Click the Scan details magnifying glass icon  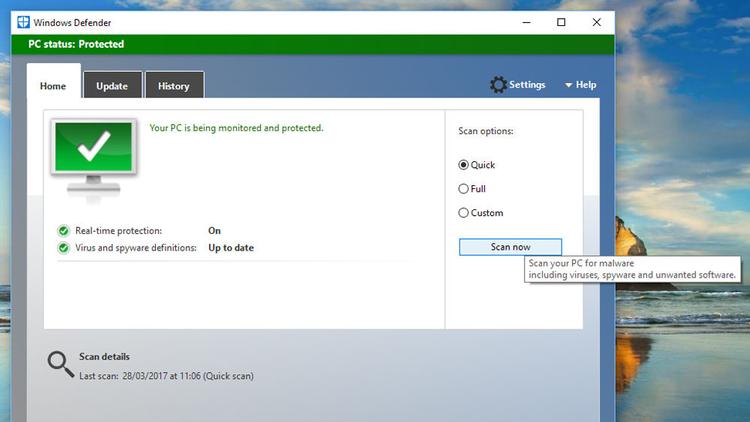pos(60,365)
